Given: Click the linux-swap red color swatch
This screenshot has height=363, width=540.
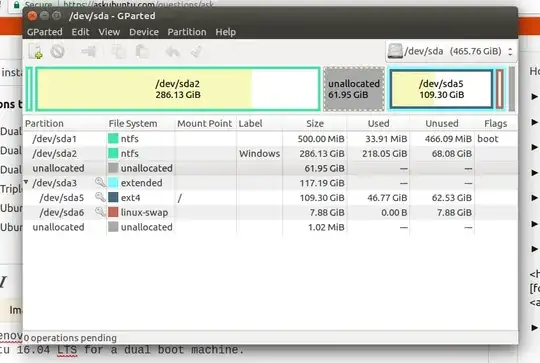Looking at the screenshot, I should click(113, 212).
